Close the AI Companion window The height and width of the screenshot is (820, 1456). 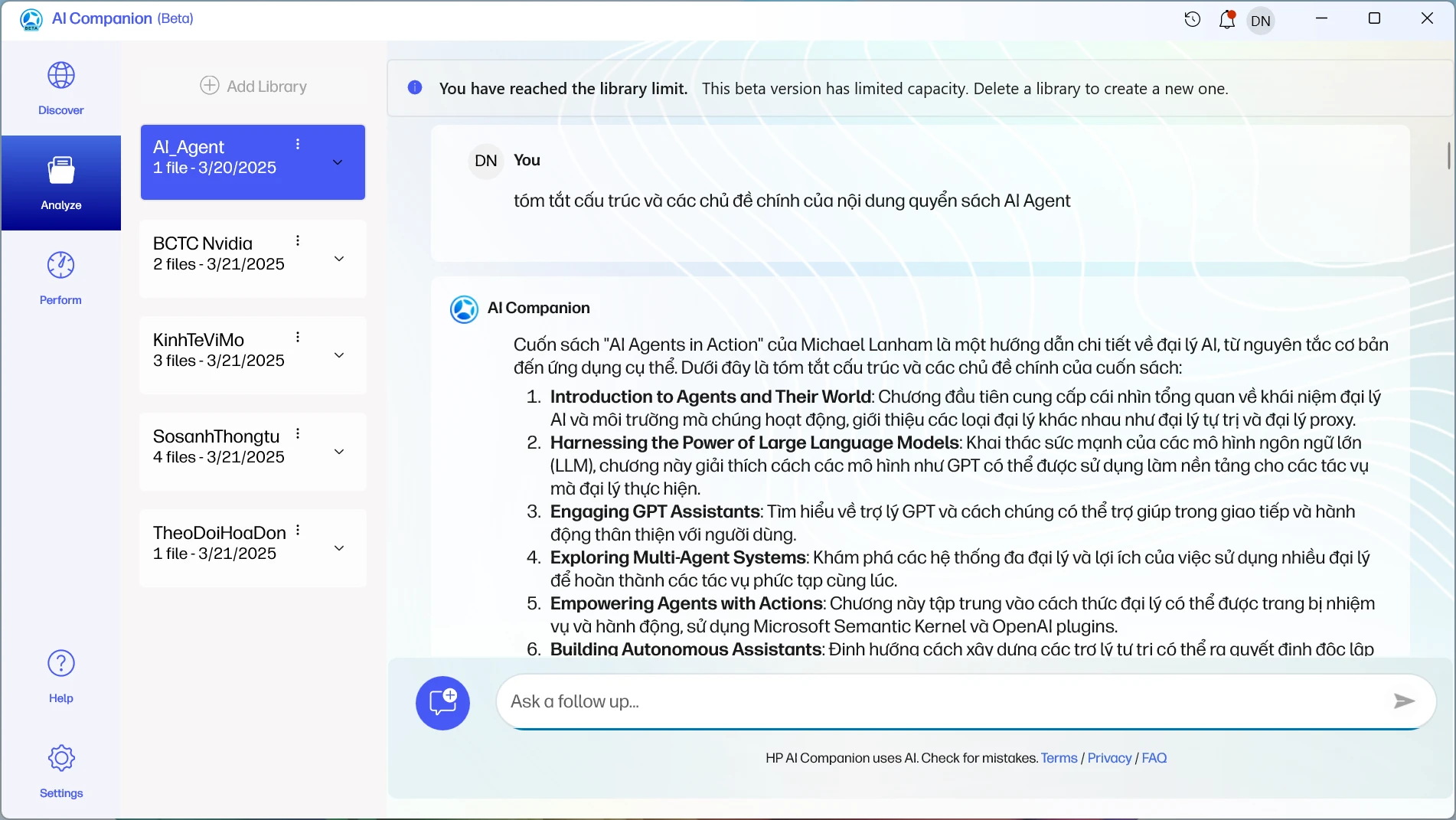click(1427, 18)
